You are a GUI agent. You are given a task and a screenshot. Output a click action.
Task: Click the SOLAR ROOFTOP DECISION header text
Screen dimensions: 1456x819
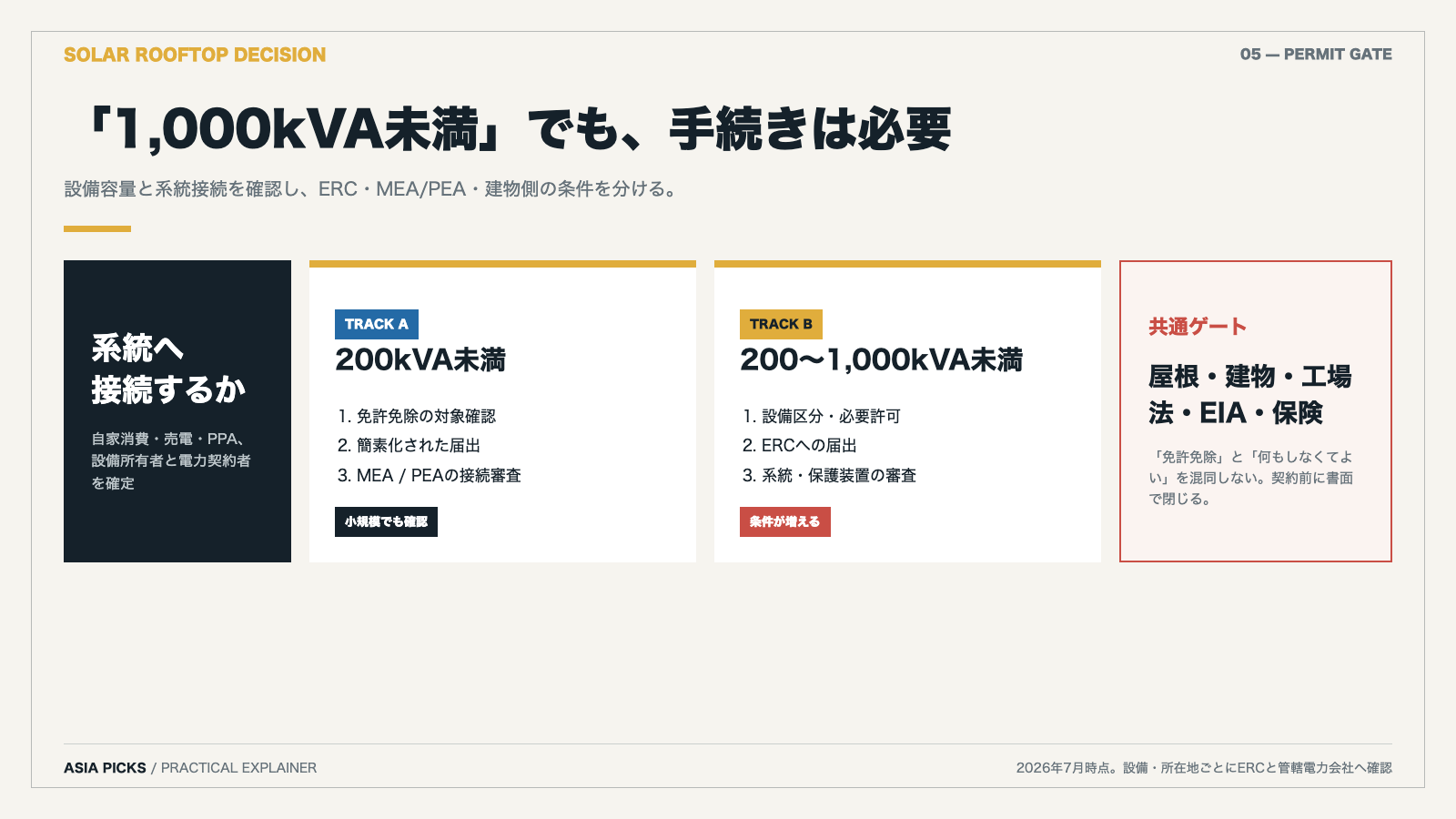195,55
